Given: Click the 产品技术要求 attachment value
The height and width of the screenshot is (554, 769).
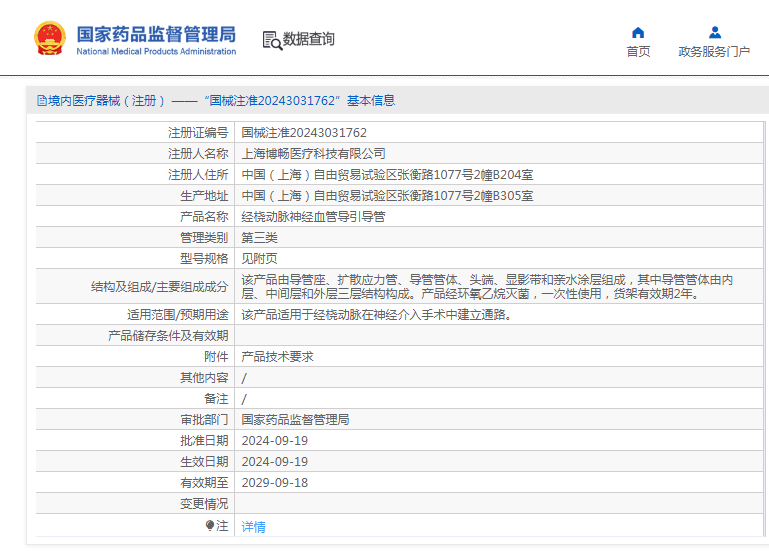Looking at the screenshot, I should coord(277,357).
